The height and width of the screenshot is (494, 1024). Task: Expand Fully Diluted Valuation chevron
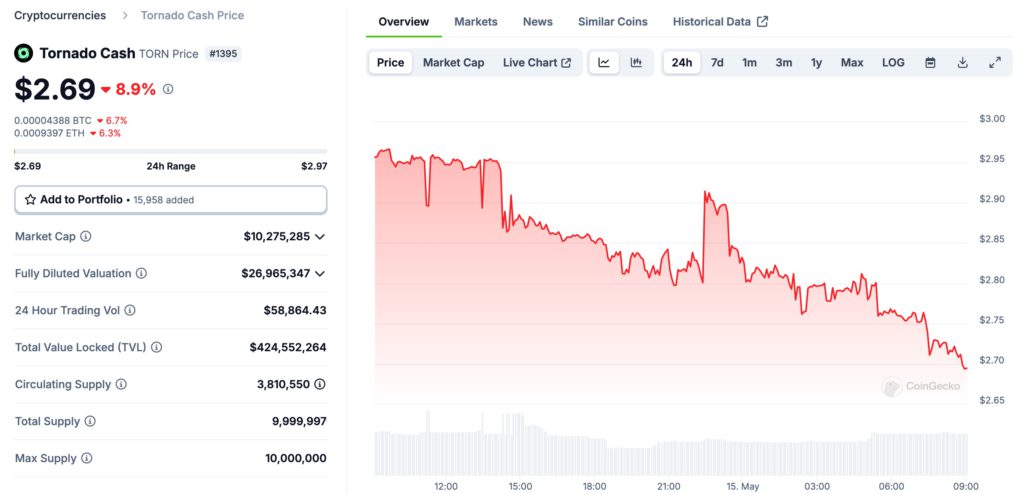coord(320,273)
